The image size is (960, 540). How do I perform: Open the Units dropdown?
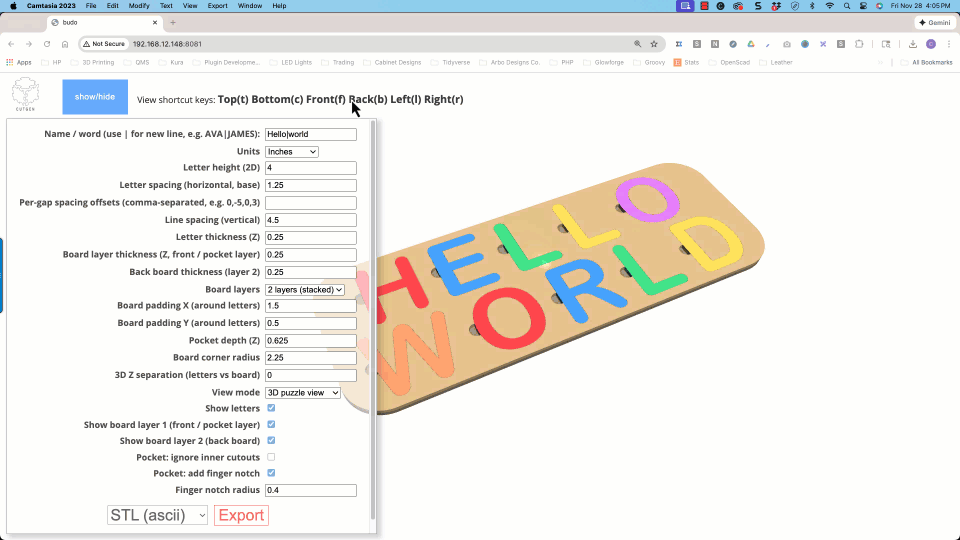pyautogui.click(x=292, y=152)
